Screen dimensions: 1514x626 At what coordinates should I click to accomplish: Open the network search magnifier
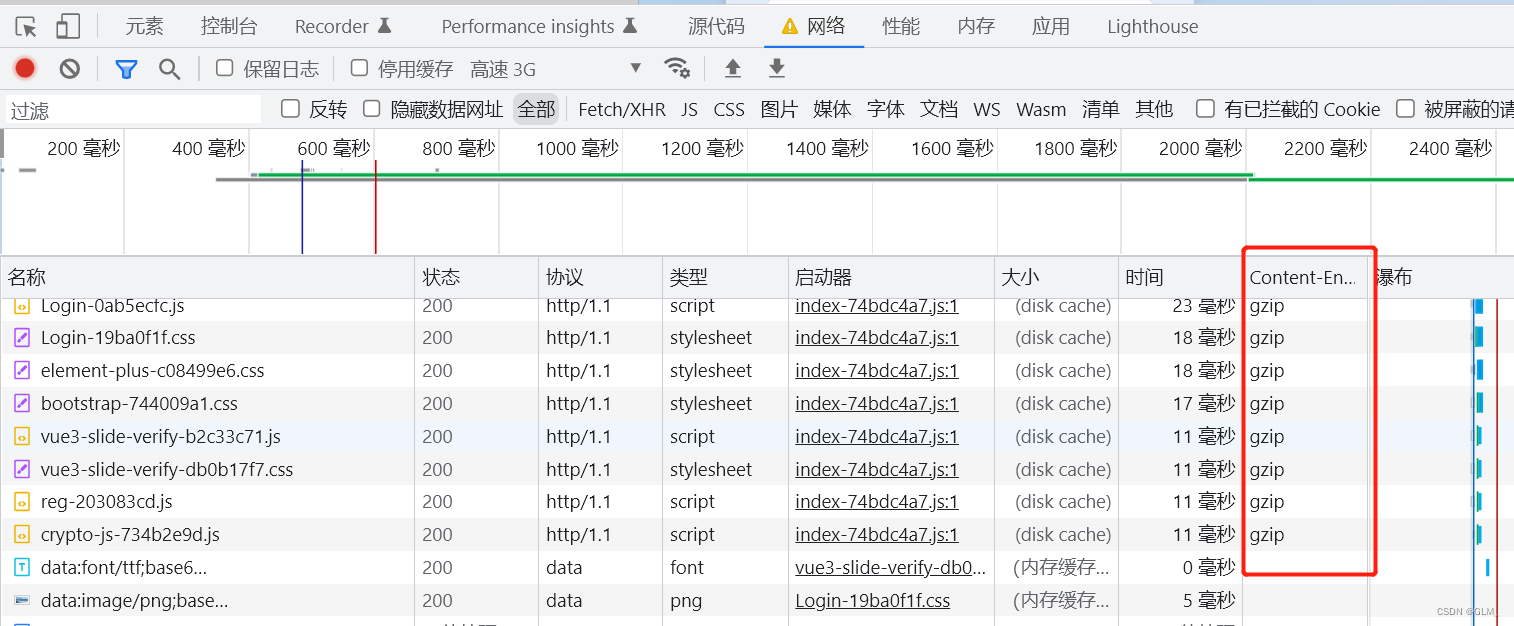click(170, 69)
